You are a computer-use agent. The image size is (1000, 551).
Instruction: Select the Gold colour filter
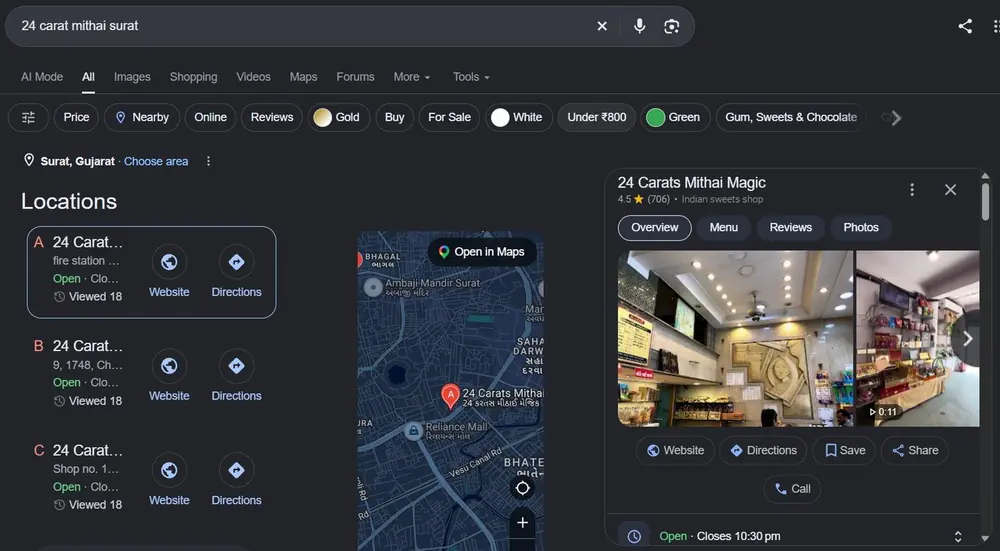click(339, 117)
